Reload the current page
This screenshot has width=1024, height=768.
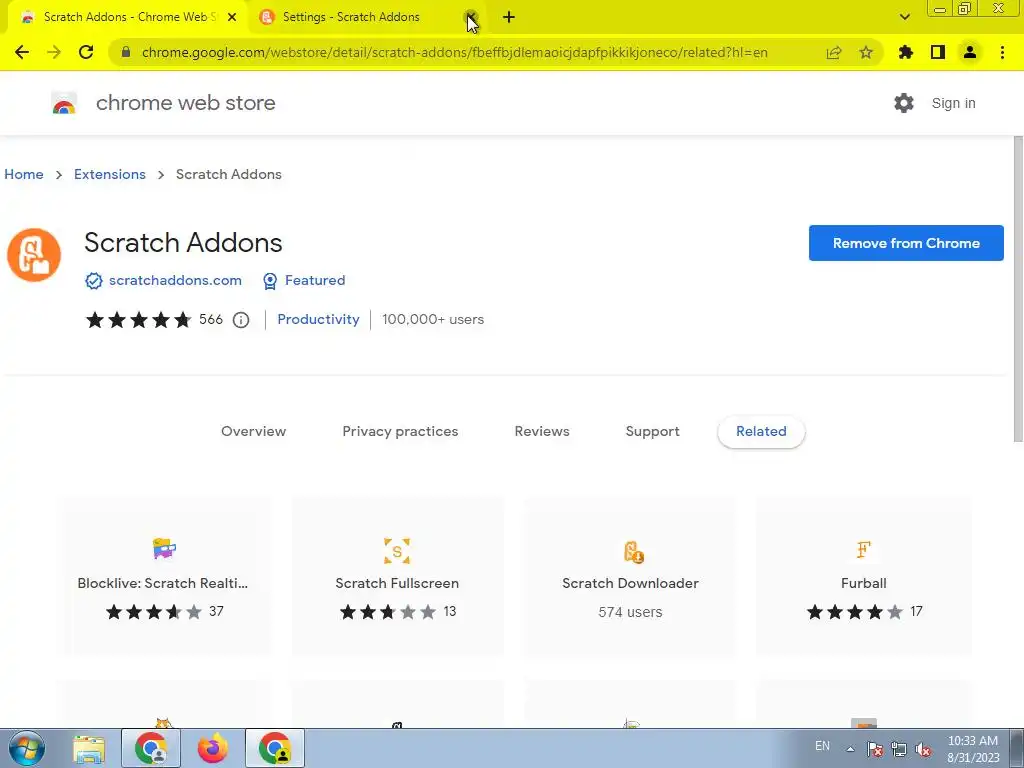tap(86, 52)
